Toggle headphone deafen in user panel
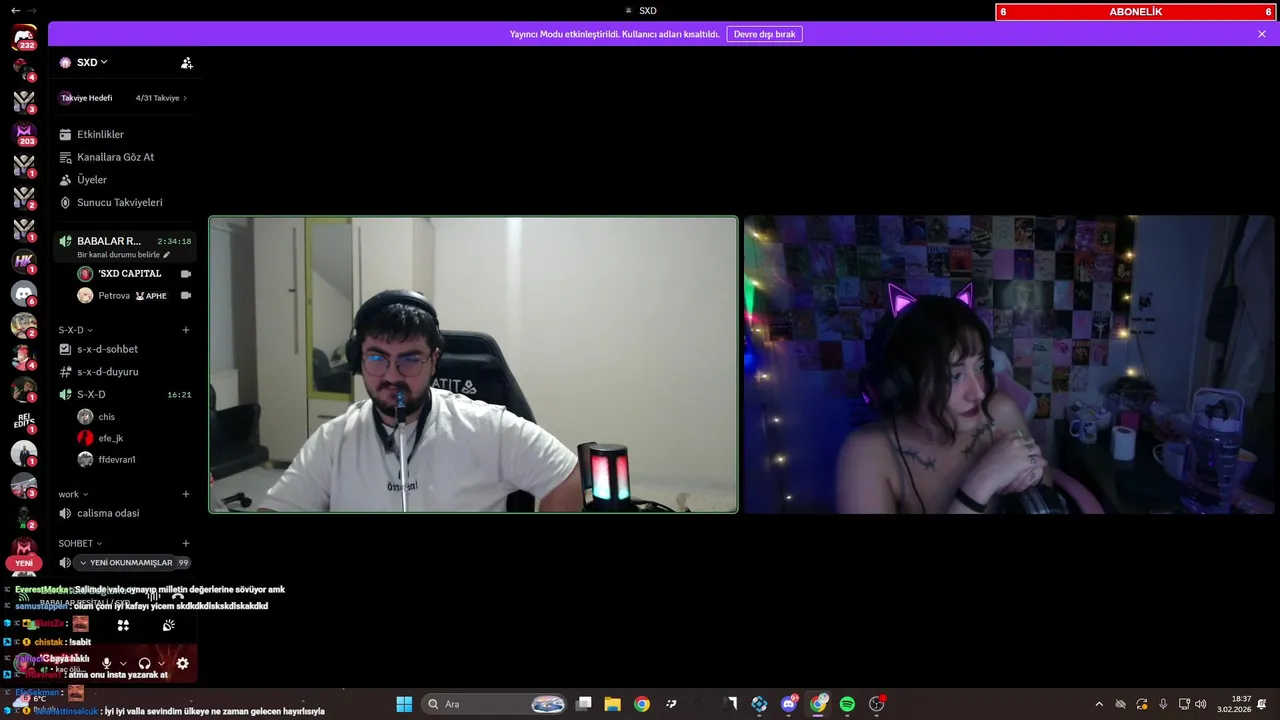This screenshot has height=720, width=1280. point(144,663)
